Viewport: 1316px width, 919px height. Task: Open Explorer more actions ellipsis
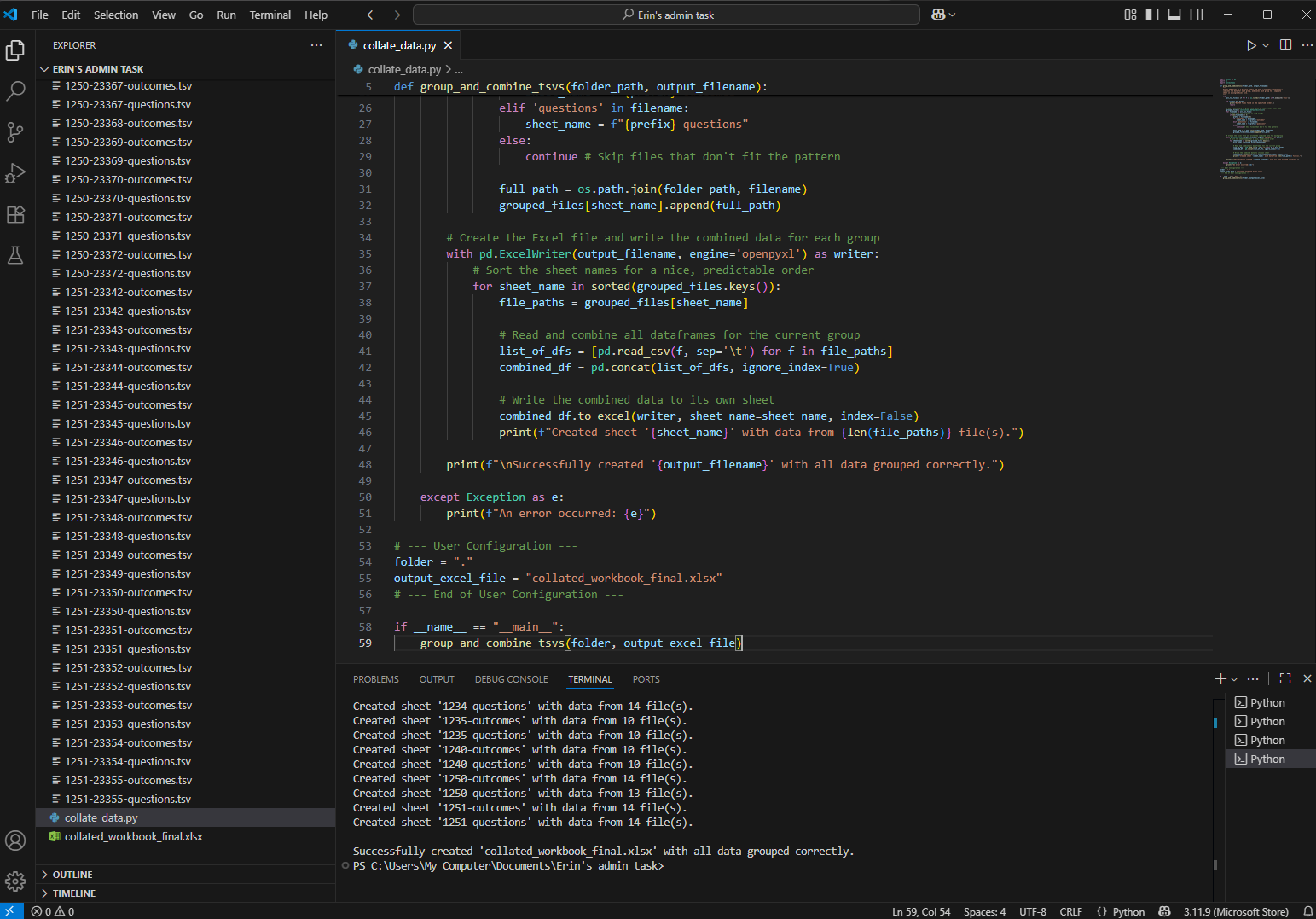[x=316, y=45]
